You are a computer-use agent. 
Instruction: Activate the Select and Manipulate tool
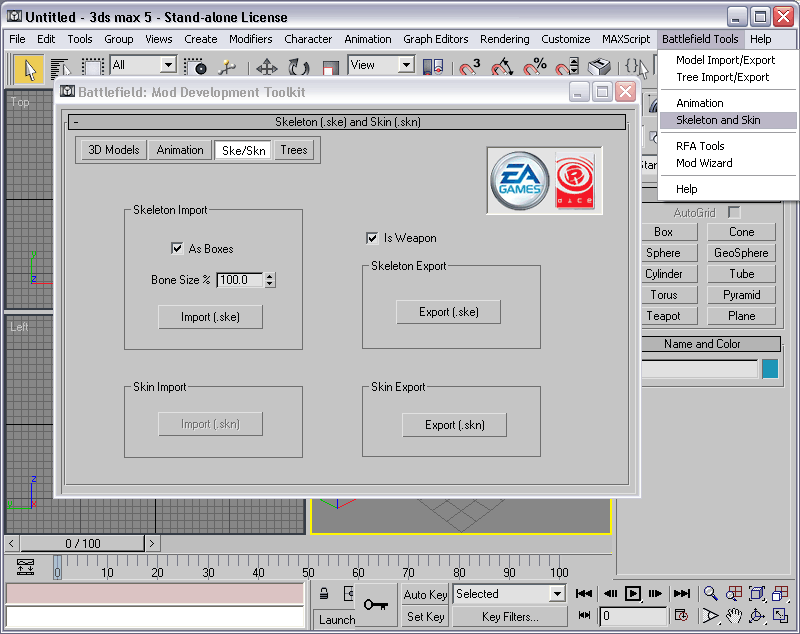[227, 67]
